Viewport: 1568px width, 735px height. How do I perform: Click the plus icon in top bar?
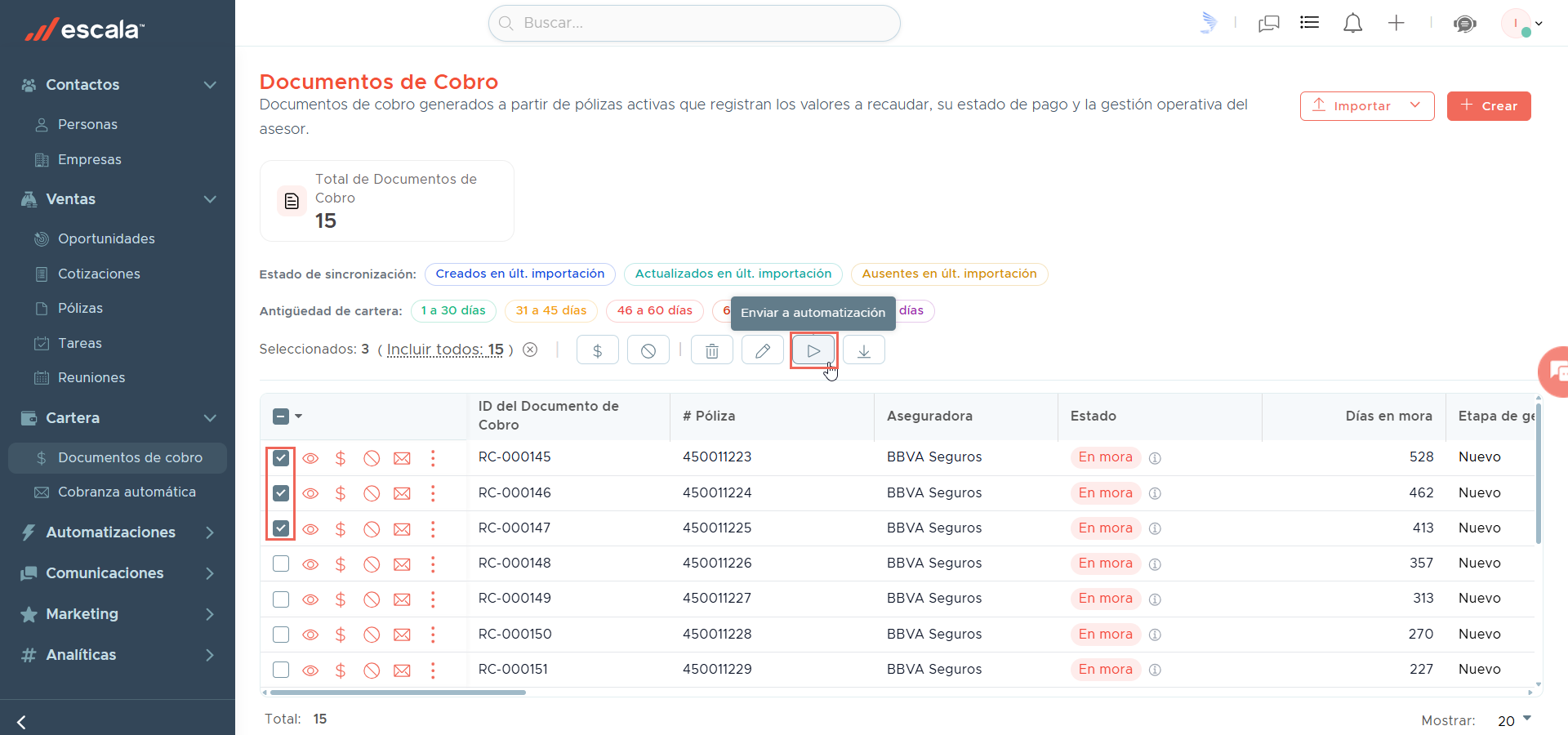pyautogui.click(x=1396, y=23)
